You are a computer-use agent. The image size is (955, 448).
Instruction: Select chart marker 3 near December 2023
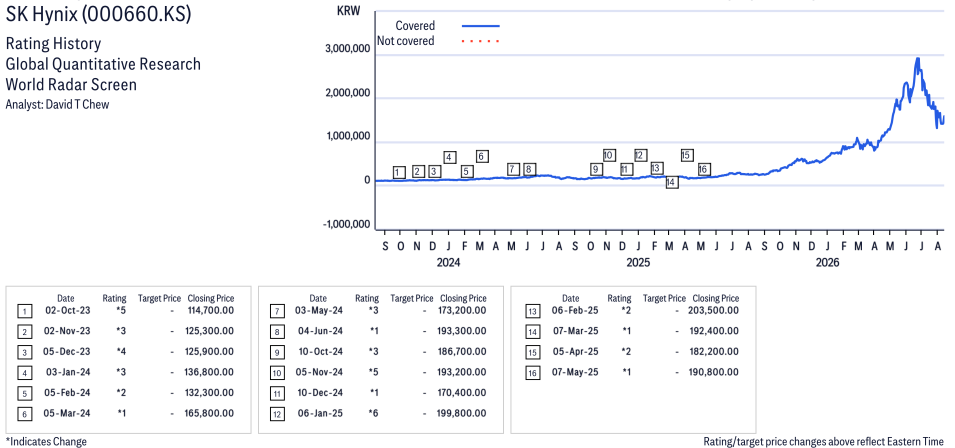point(434,171)
